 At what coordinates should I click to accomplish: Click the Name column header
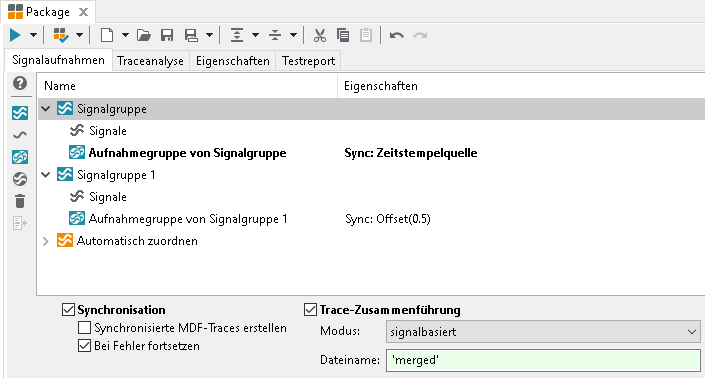coord(187,86)
